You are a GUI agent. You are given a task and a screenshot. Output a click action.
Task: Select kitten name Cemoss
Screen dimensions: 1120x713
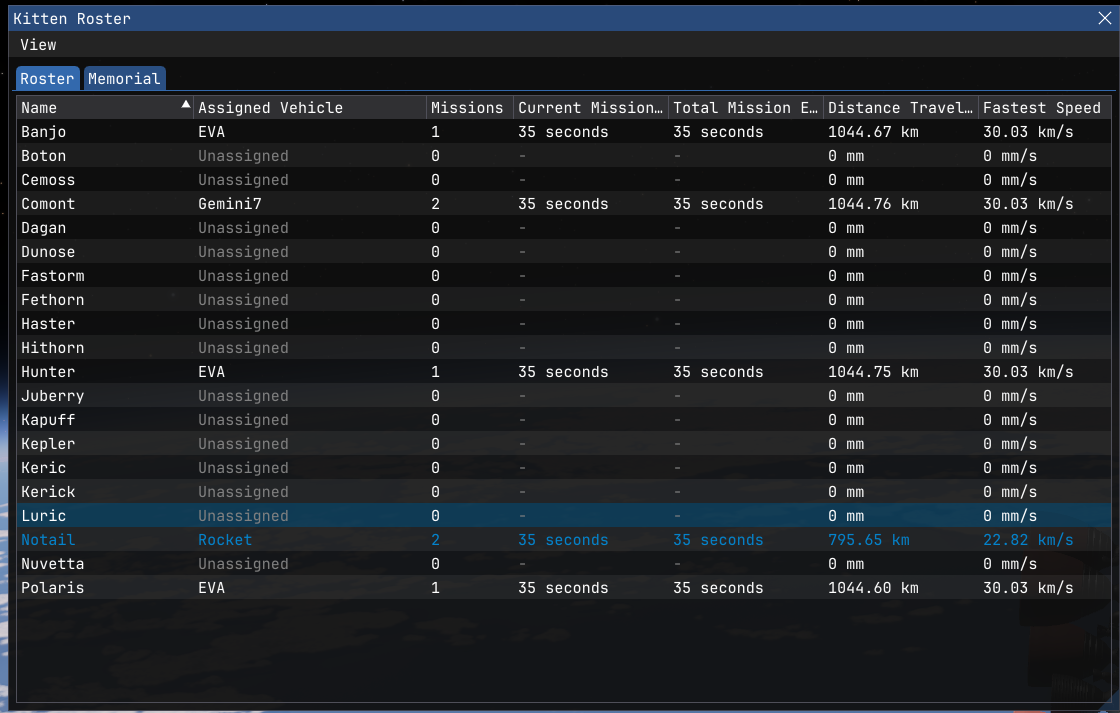48,180
